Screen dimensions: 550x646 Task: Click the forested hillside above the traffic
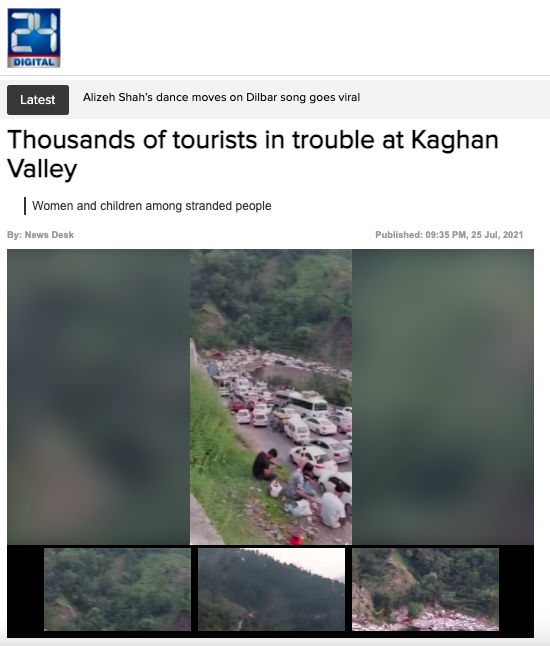click(271, 299)
